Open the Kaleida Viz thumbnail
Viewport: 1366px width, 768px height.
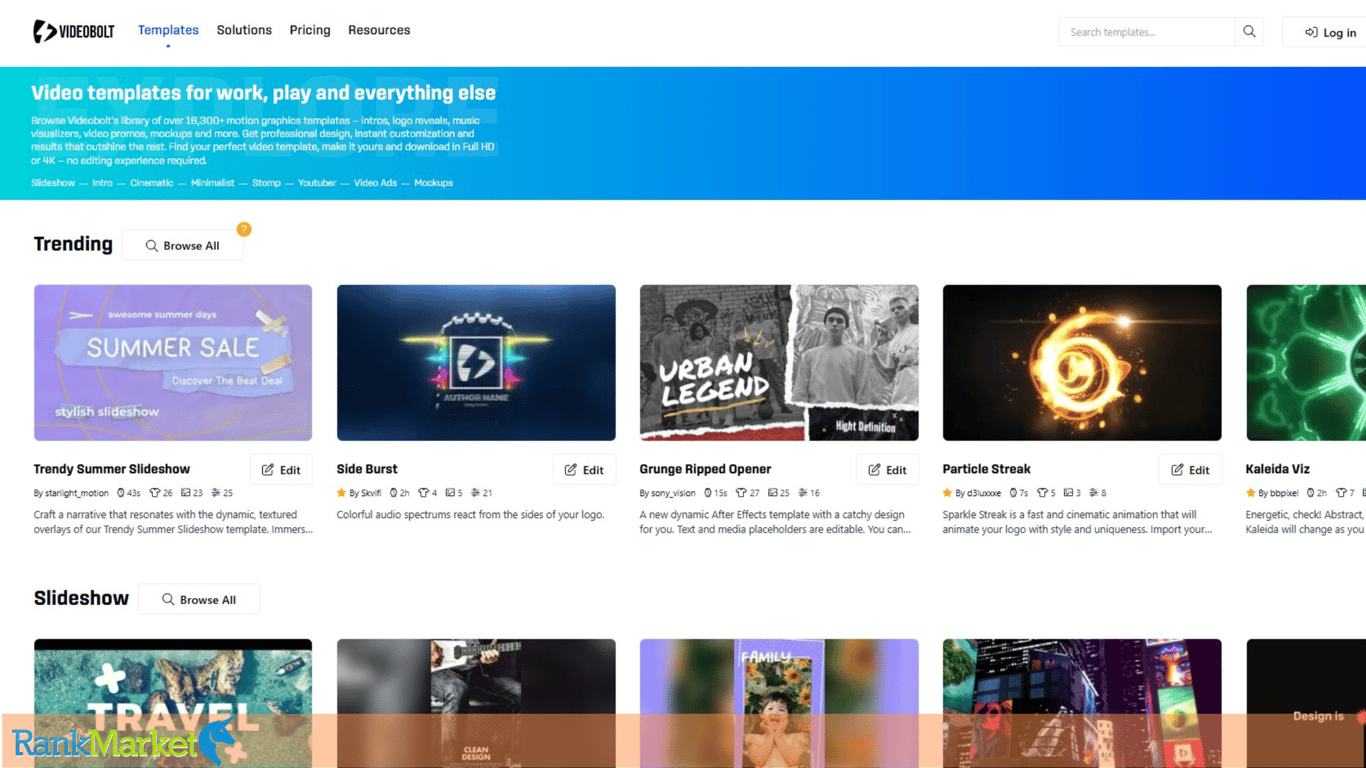coord(1306,362)
